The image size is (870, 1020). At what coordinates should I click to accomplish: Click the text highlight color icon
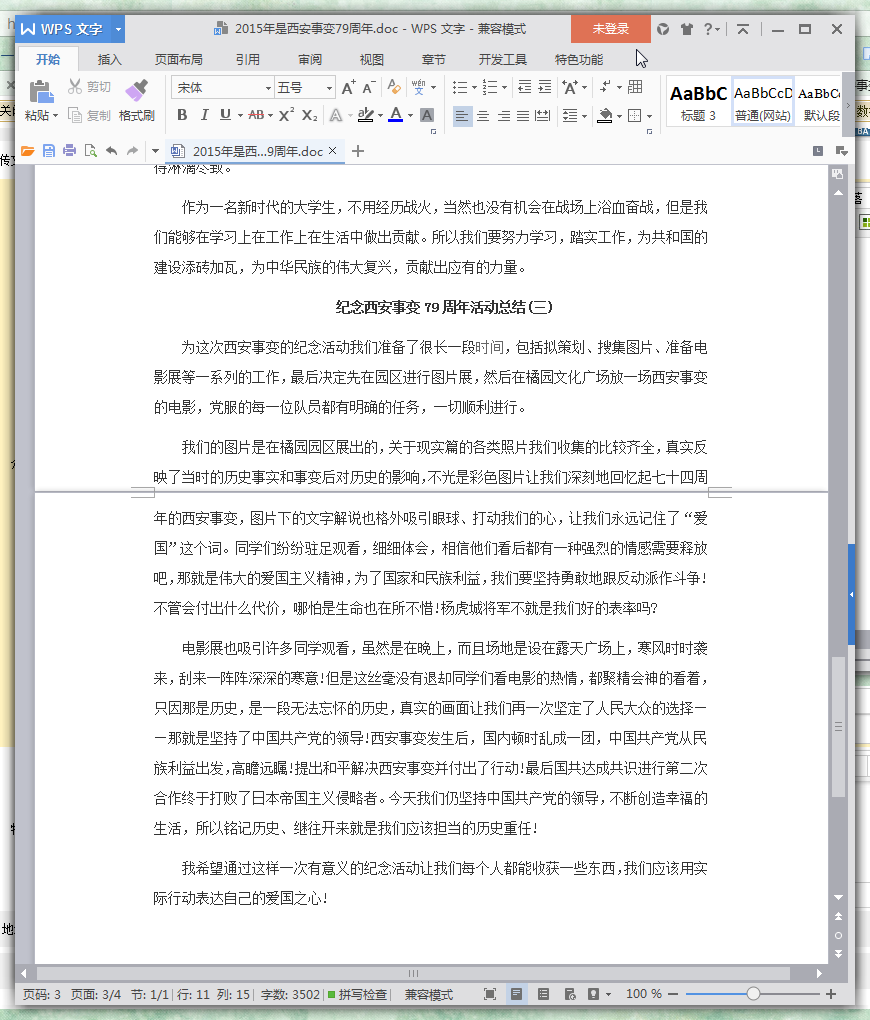[366, 115]
